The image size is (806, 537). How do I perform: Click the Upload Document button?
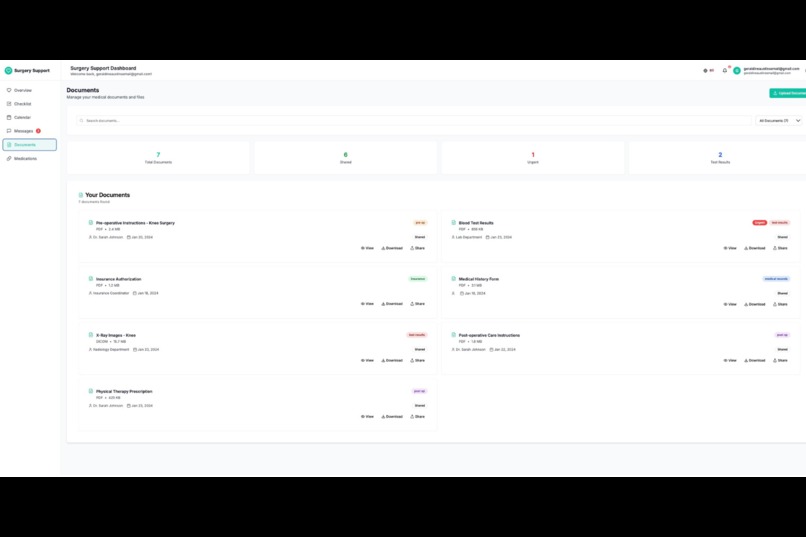[x=788, y=93]
